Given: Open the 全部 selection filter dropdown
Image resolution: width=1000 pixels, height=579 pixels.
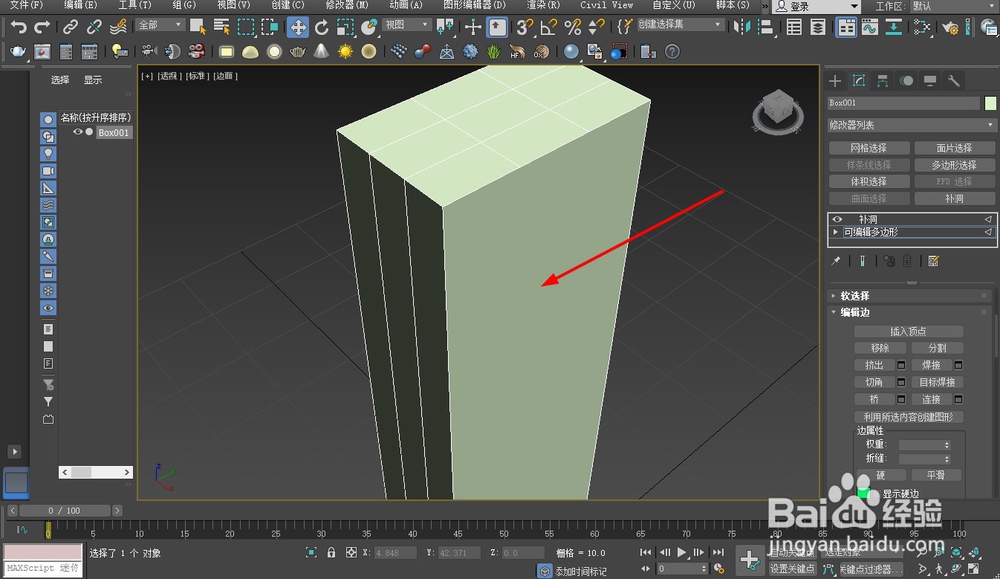Looking at the screenshot, I should pos(161,25).
